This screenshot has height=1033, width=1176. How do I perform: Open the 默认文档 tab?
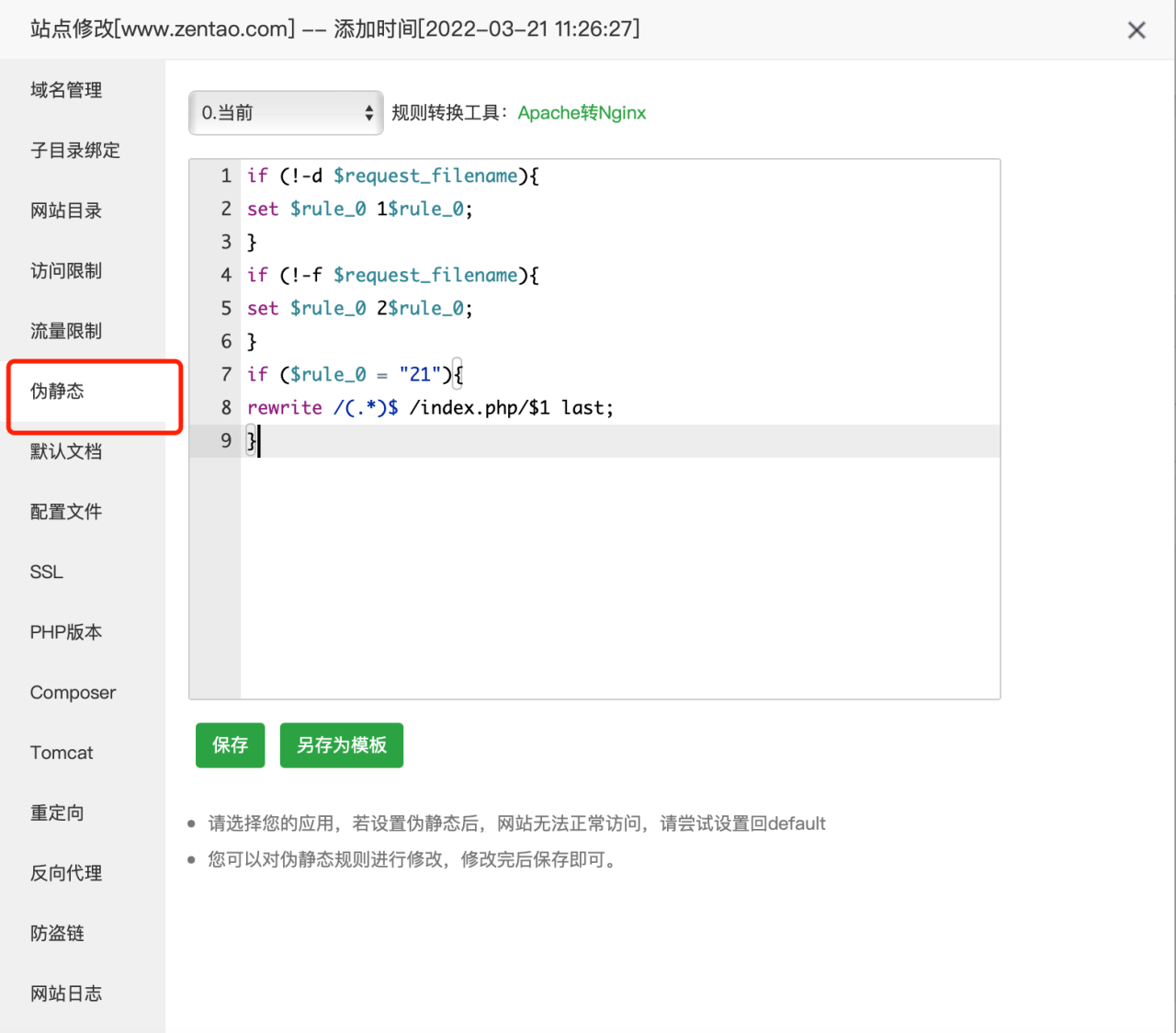(x=66, y=451)
